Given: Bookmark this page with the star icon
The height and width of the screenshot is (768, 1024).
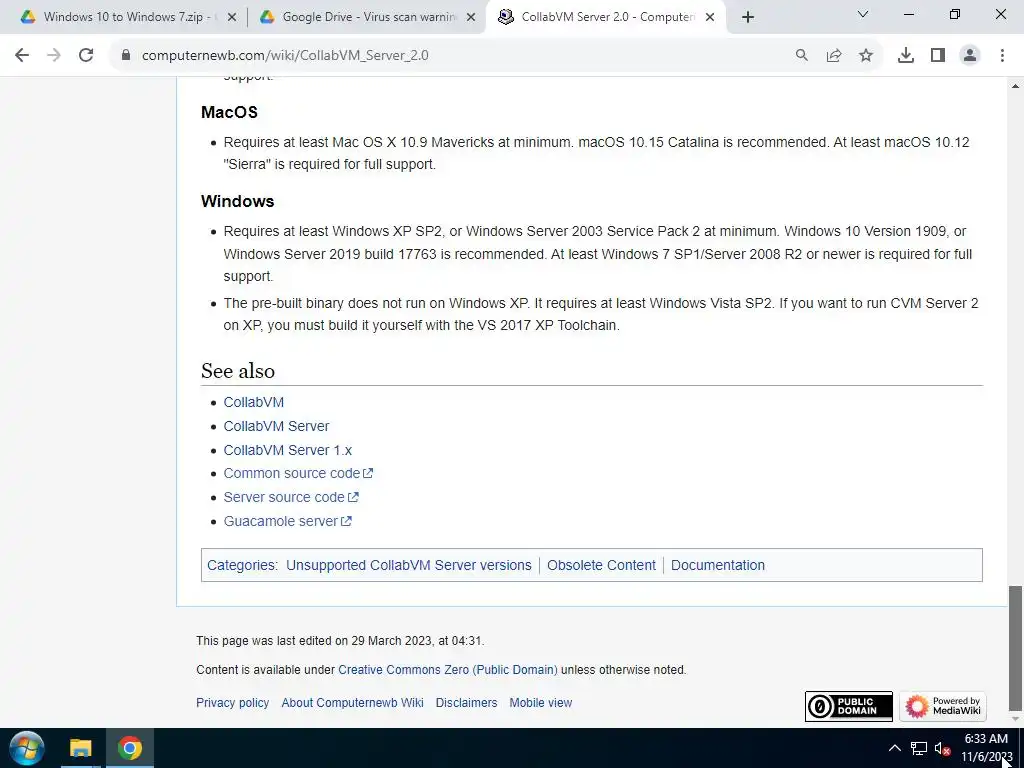Looking at the screenshot, I should pos(866,56).
